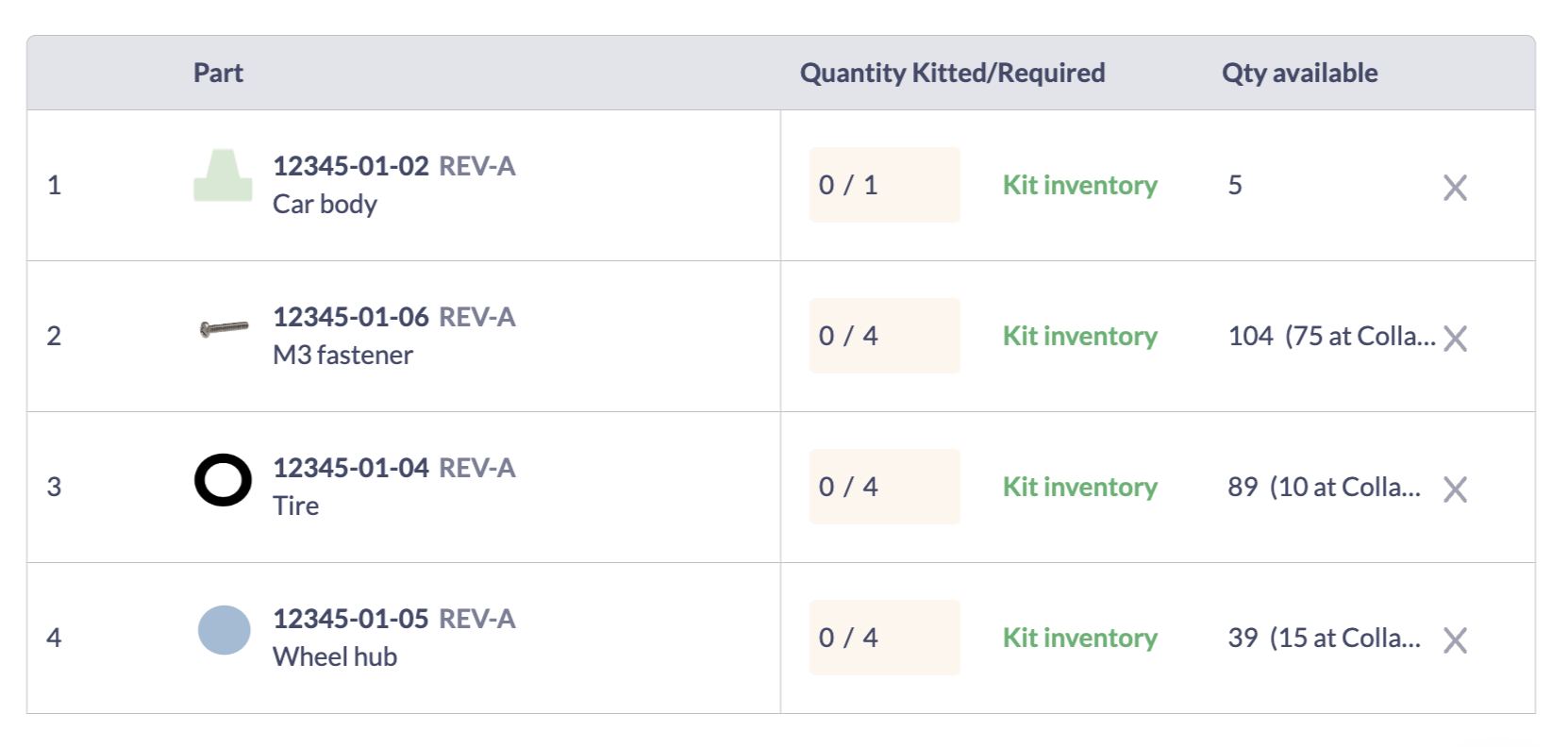
Task: Open Kit inventory for the Tire
Action: point(1079,488)
